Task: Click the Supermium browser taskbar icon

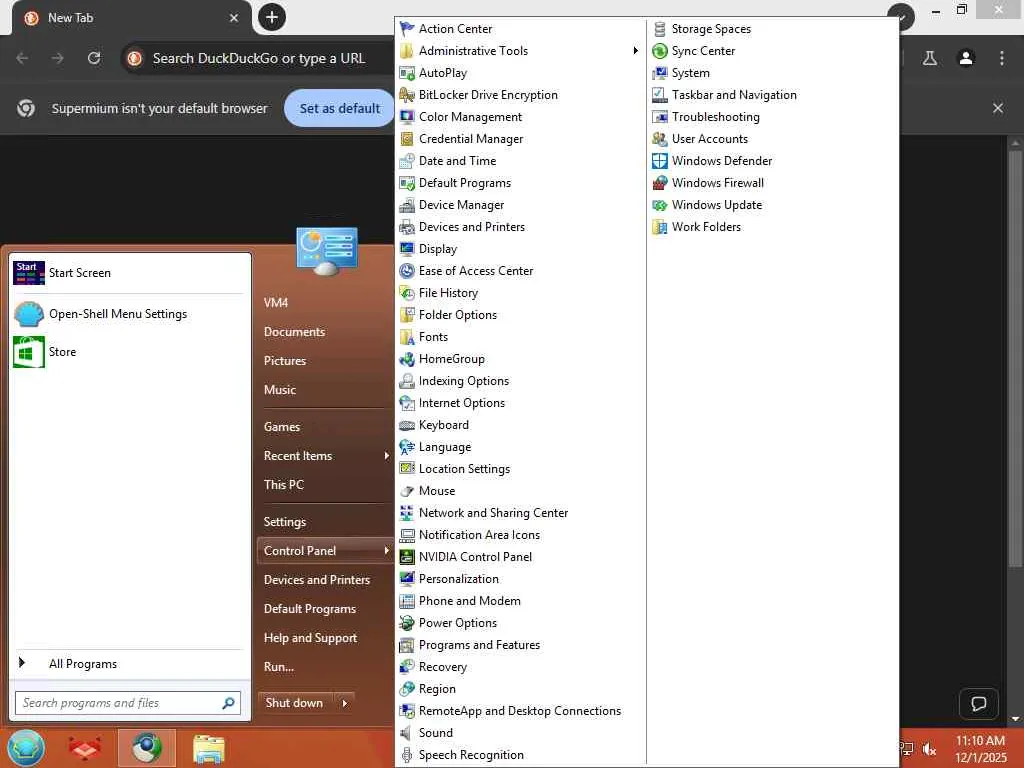Action: (147, 748)
